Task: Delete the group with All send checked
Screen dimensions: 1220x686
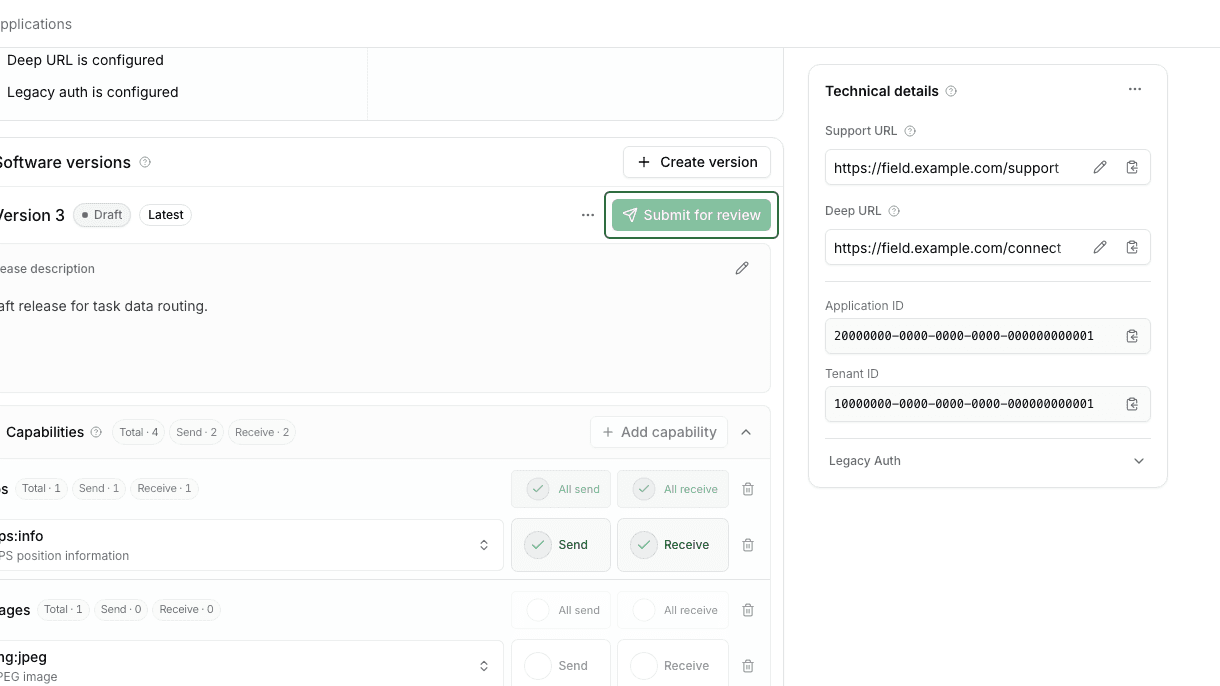Action: point(748,489)
